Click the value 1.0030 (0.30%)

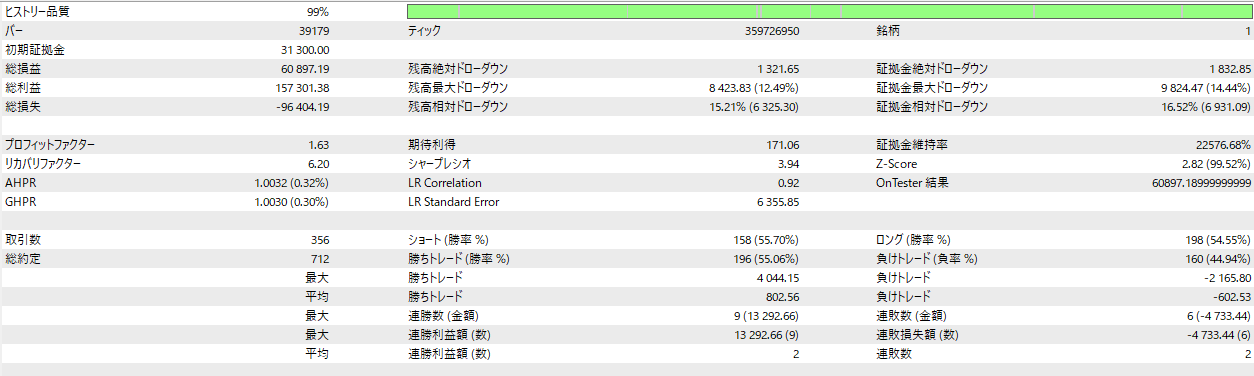pos(292,202)
